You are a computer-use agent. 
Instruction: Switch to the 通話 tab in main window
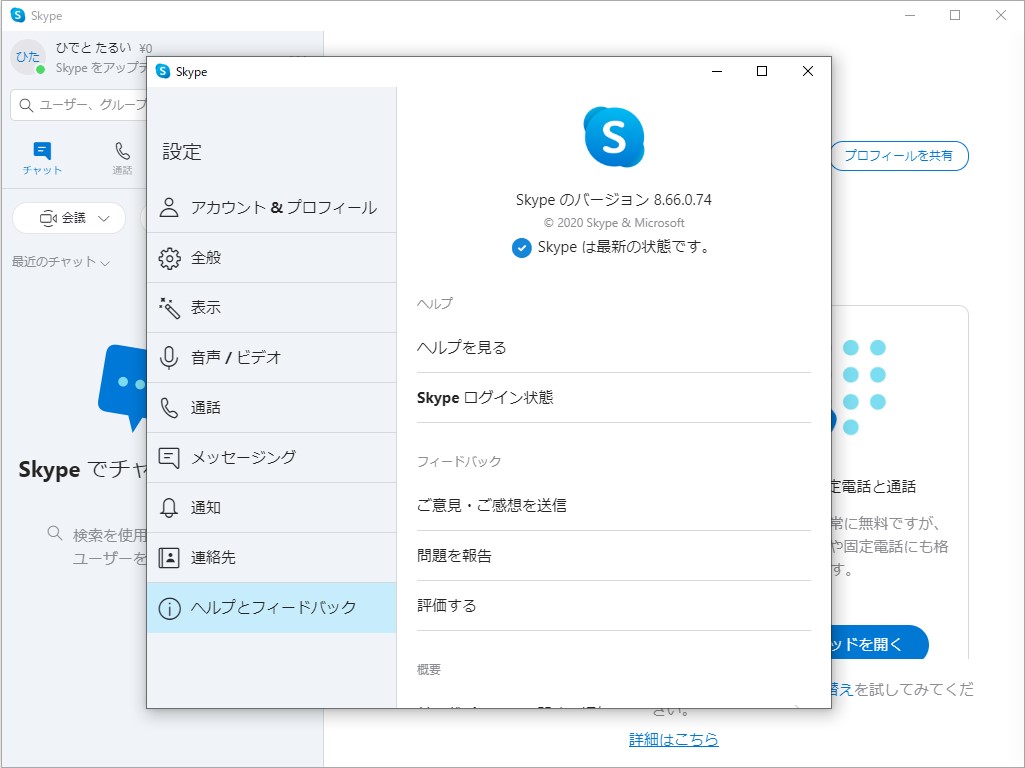click(x=122, y=157)
